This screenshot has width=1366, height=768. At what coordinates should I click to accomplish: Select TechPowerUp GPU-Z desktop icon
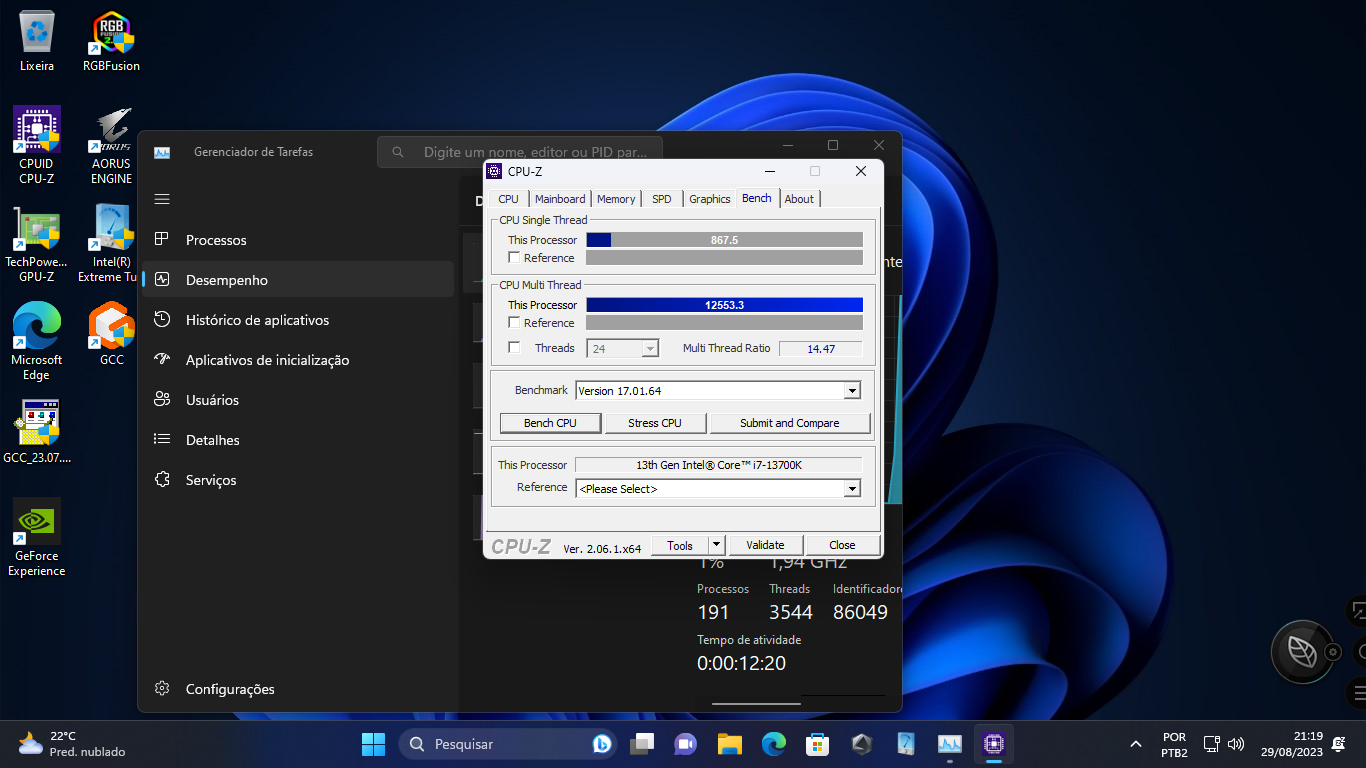pos(37,244)
